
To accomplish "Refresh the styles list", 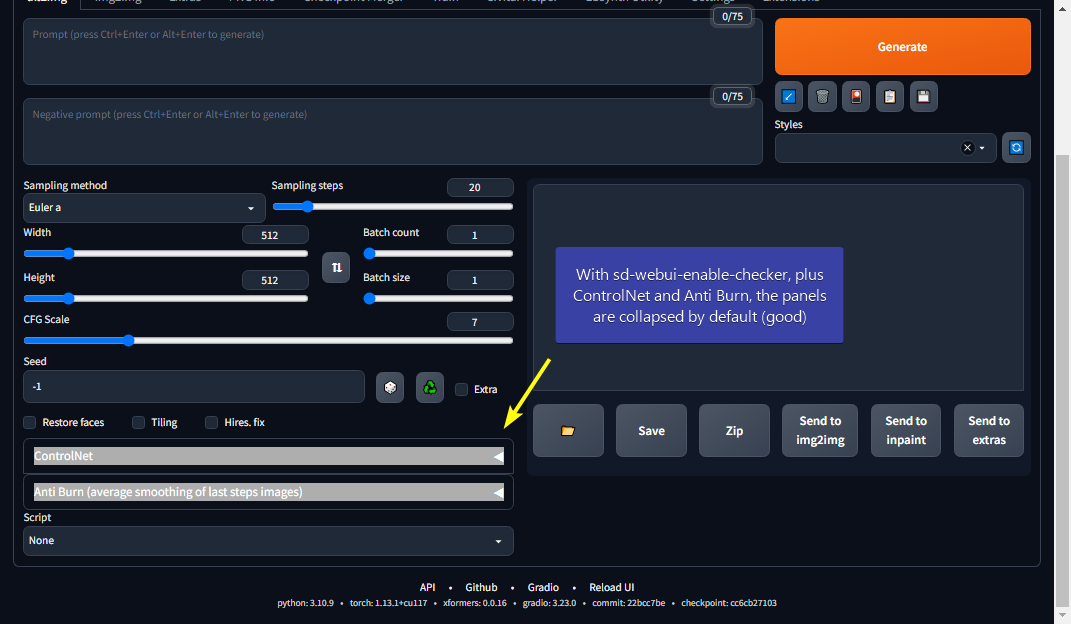I will point(1016,147).
